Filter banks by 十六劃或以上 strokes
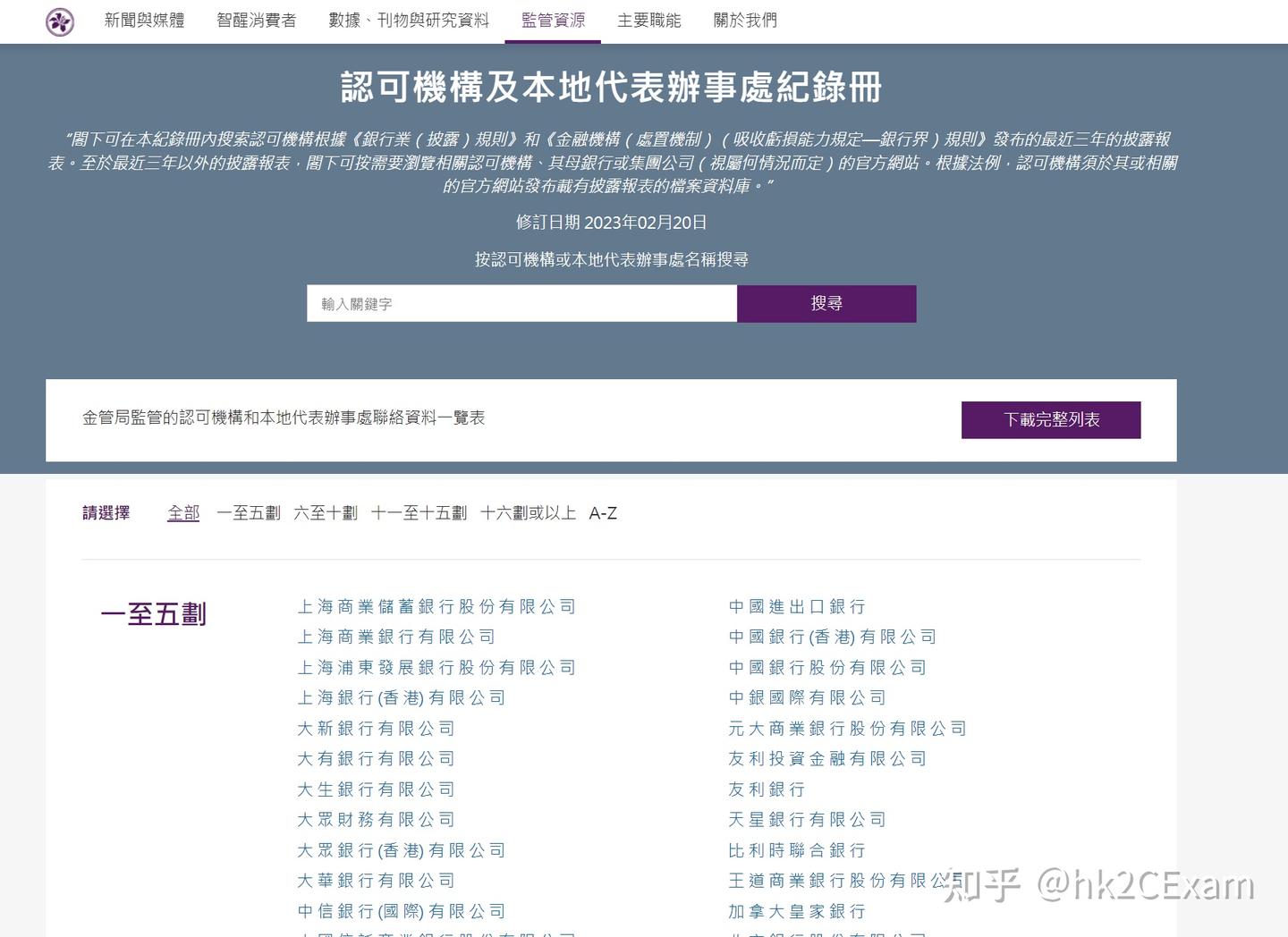 (528, 513)
